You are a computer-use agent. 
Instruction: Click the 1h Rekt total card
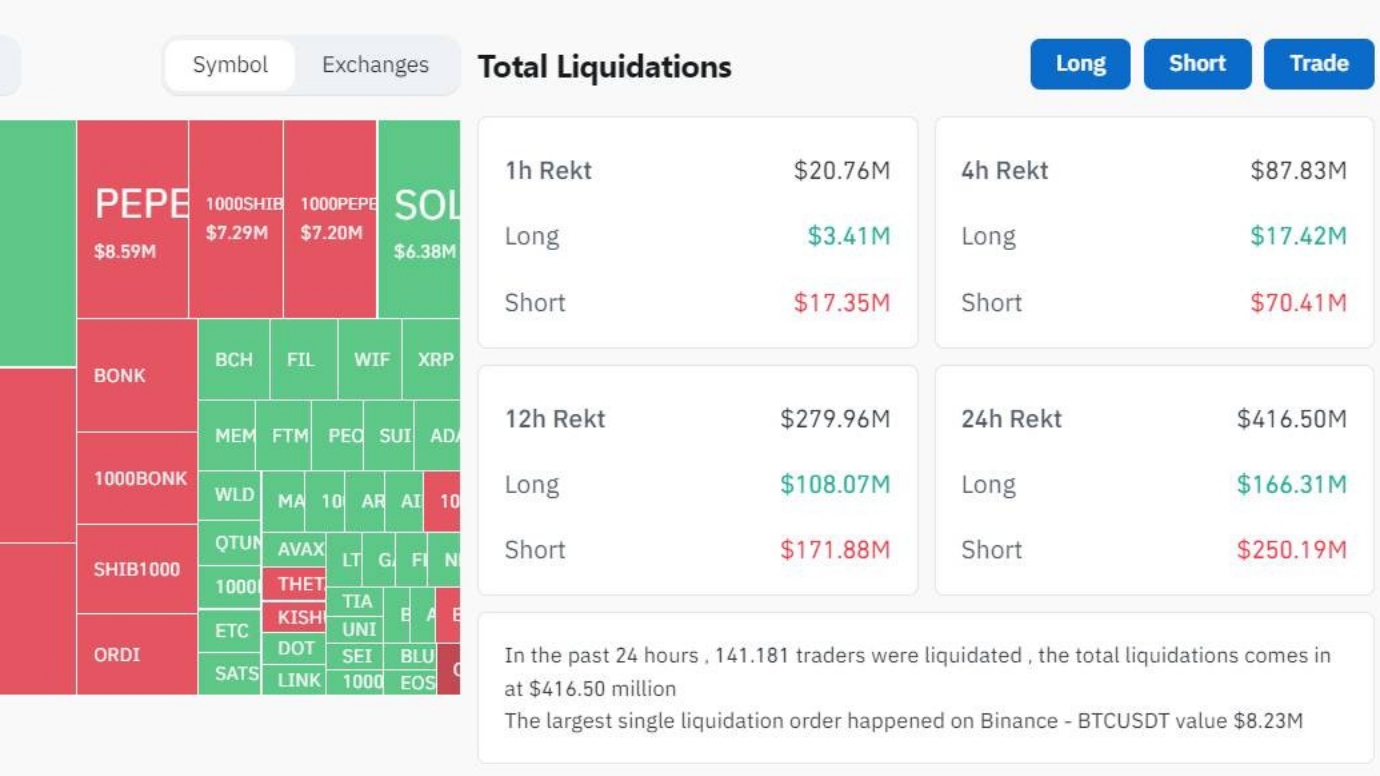[697, 233]
